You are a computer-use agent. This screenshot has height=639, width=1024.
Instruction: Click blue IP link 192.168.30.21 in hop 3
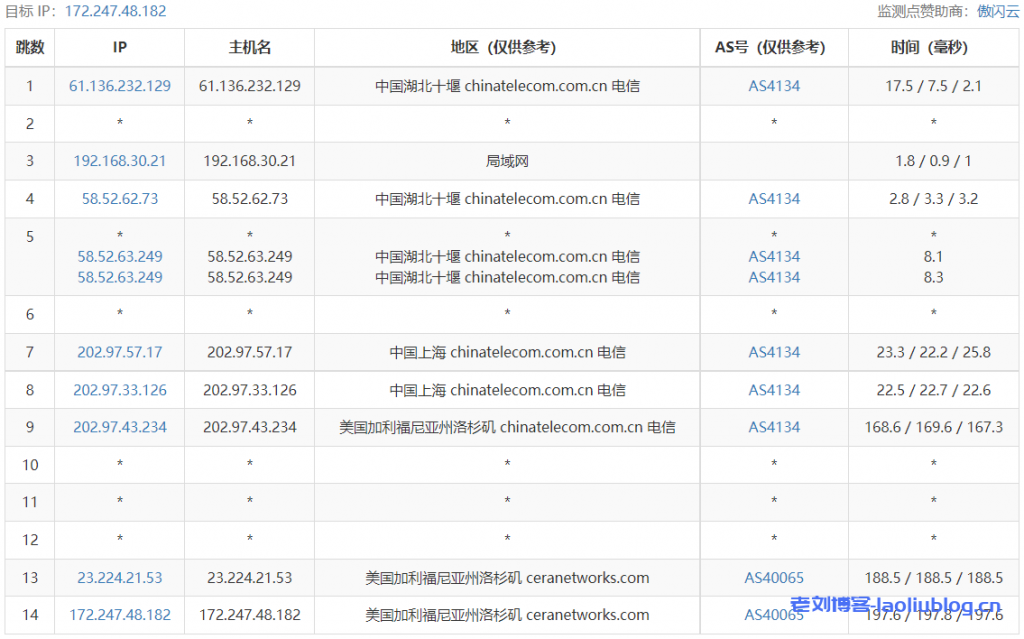pos(120,161)
